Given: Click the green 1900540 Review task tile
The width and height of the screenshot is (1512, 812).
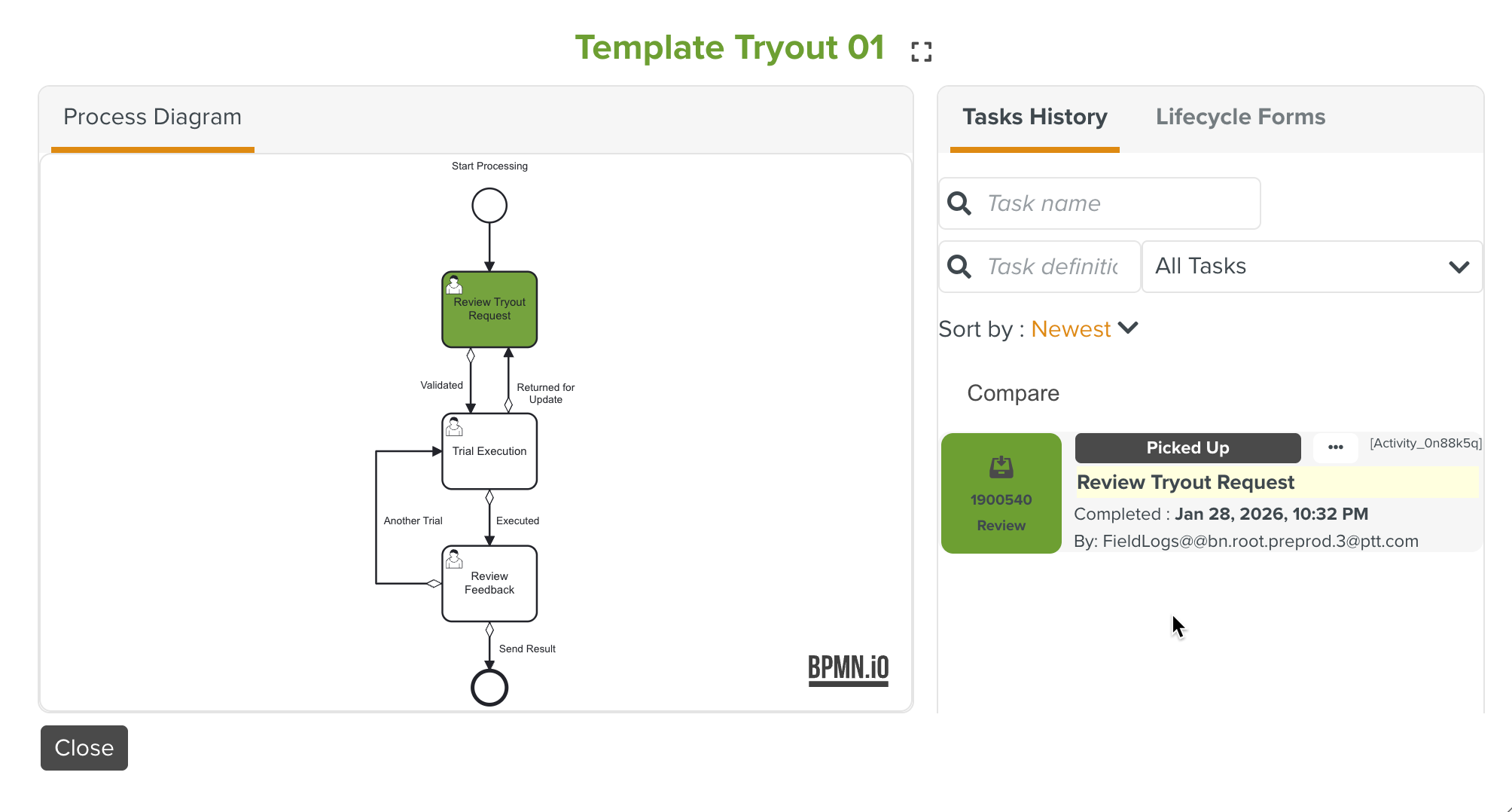Looking at the screenshot, I should pos(1001,493).
